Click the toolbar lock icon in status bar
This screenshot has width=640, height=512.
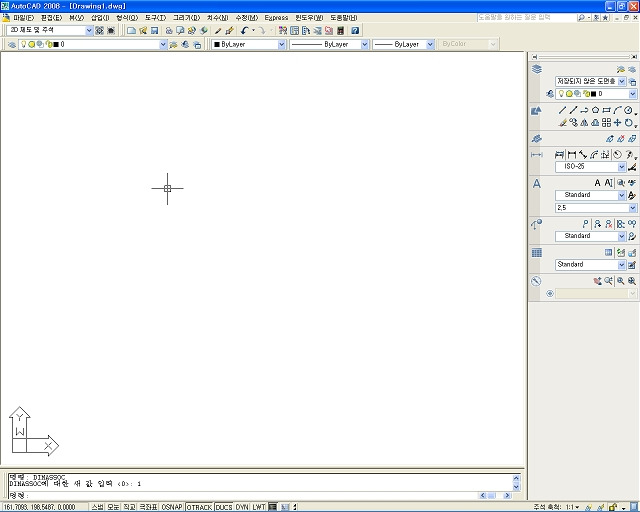coord(613,507)
